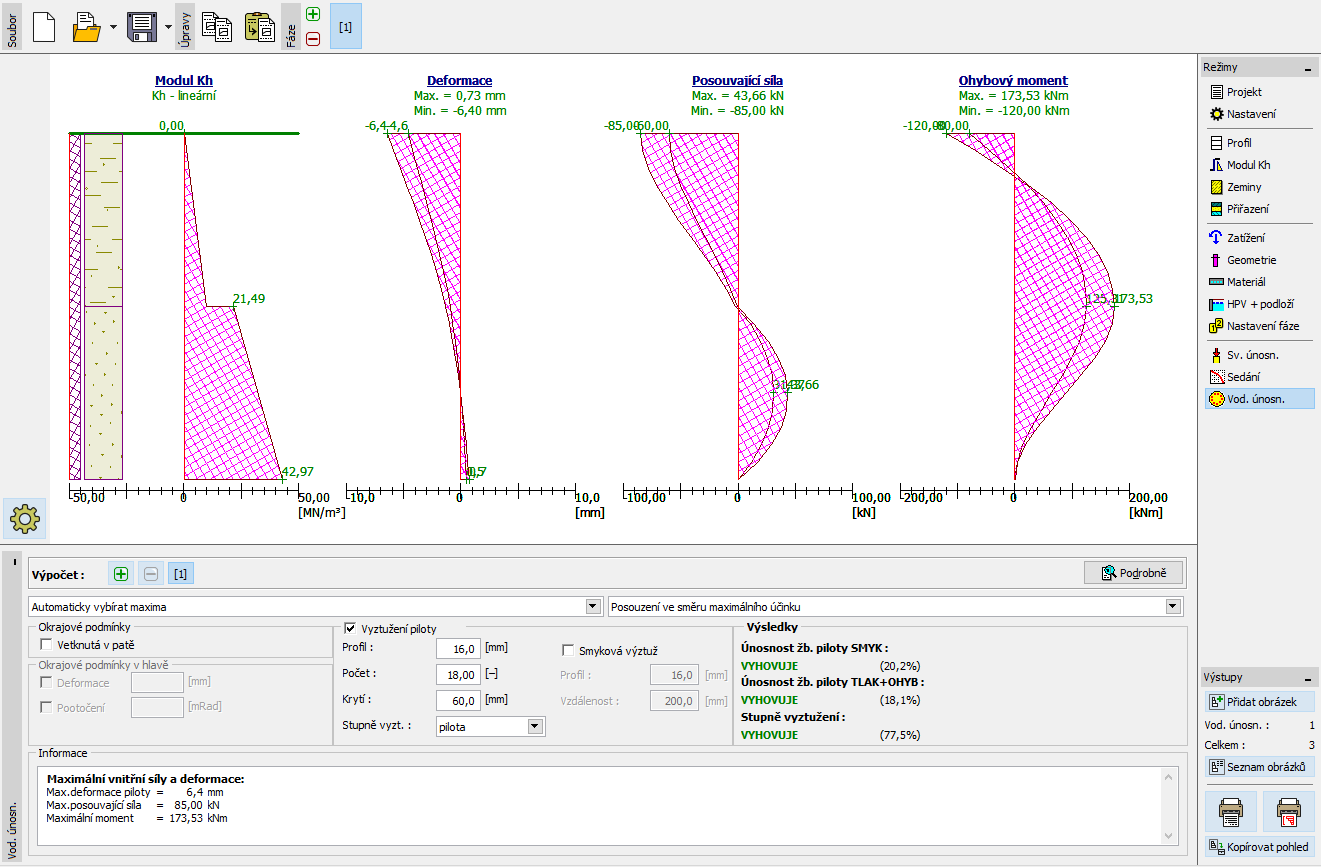The width and height of the screenshot is (1321, 867).
Task: Click the Úpravy toolbar label
Action: [183, 26]
